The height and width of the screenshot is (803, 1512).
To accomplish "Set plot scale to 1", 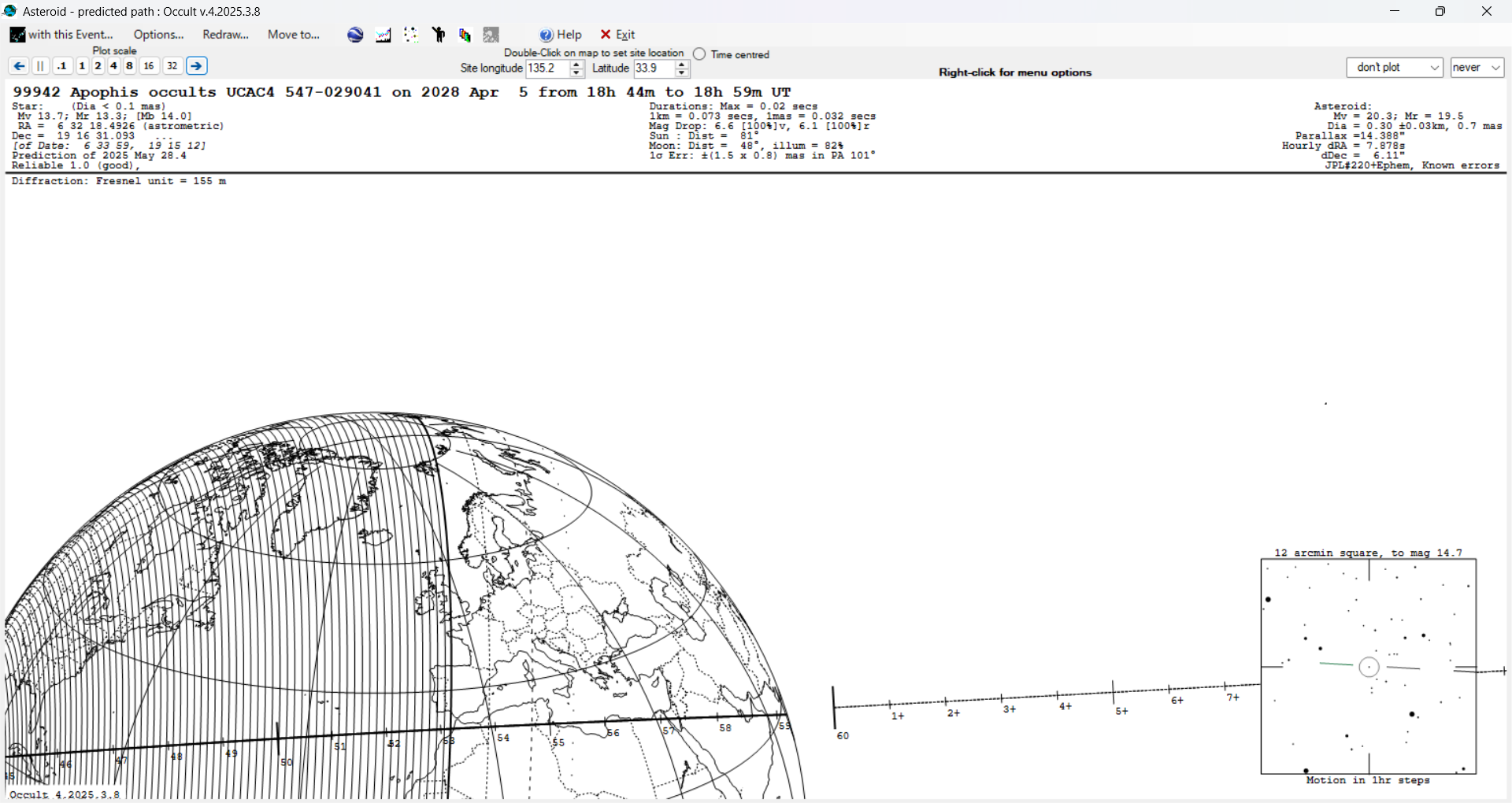I will [x=82, y=66].
